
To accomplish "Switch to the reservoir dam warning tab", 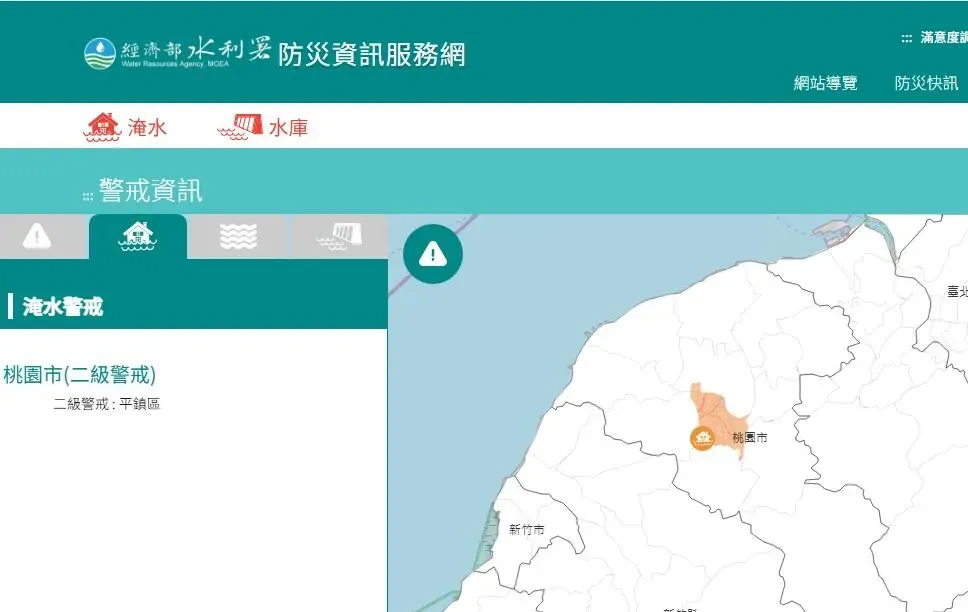I will click(x=338, y=237).
